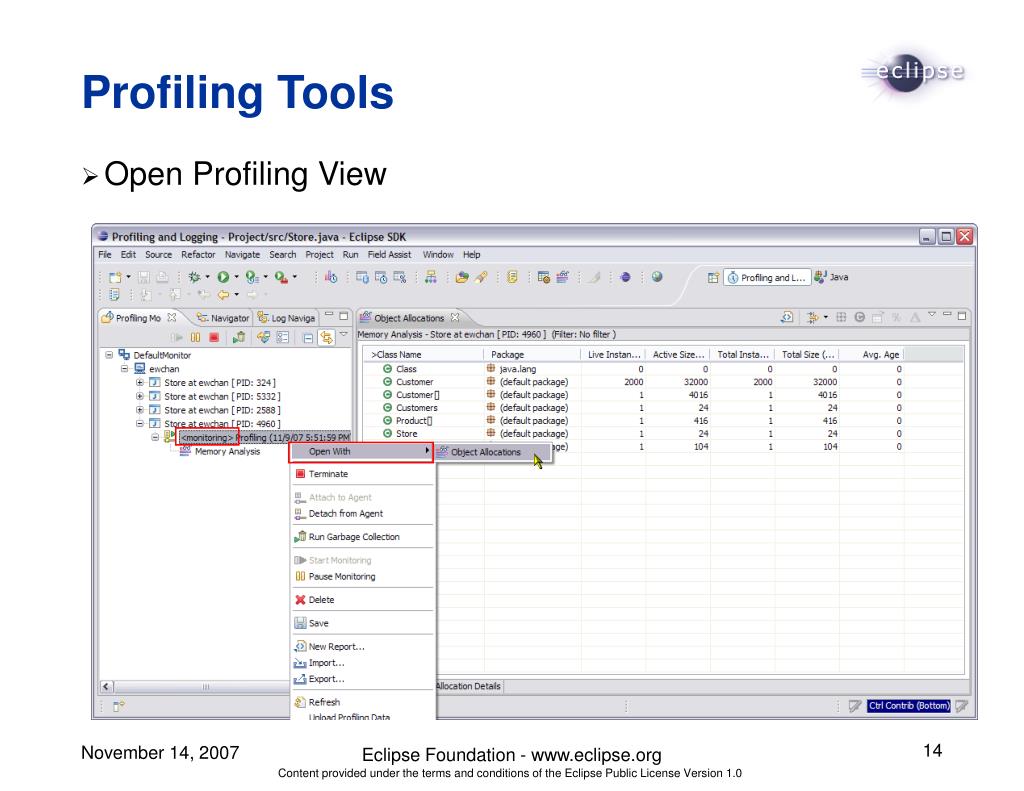Select the Profiling and Logging perspective button

pos(767,278)
